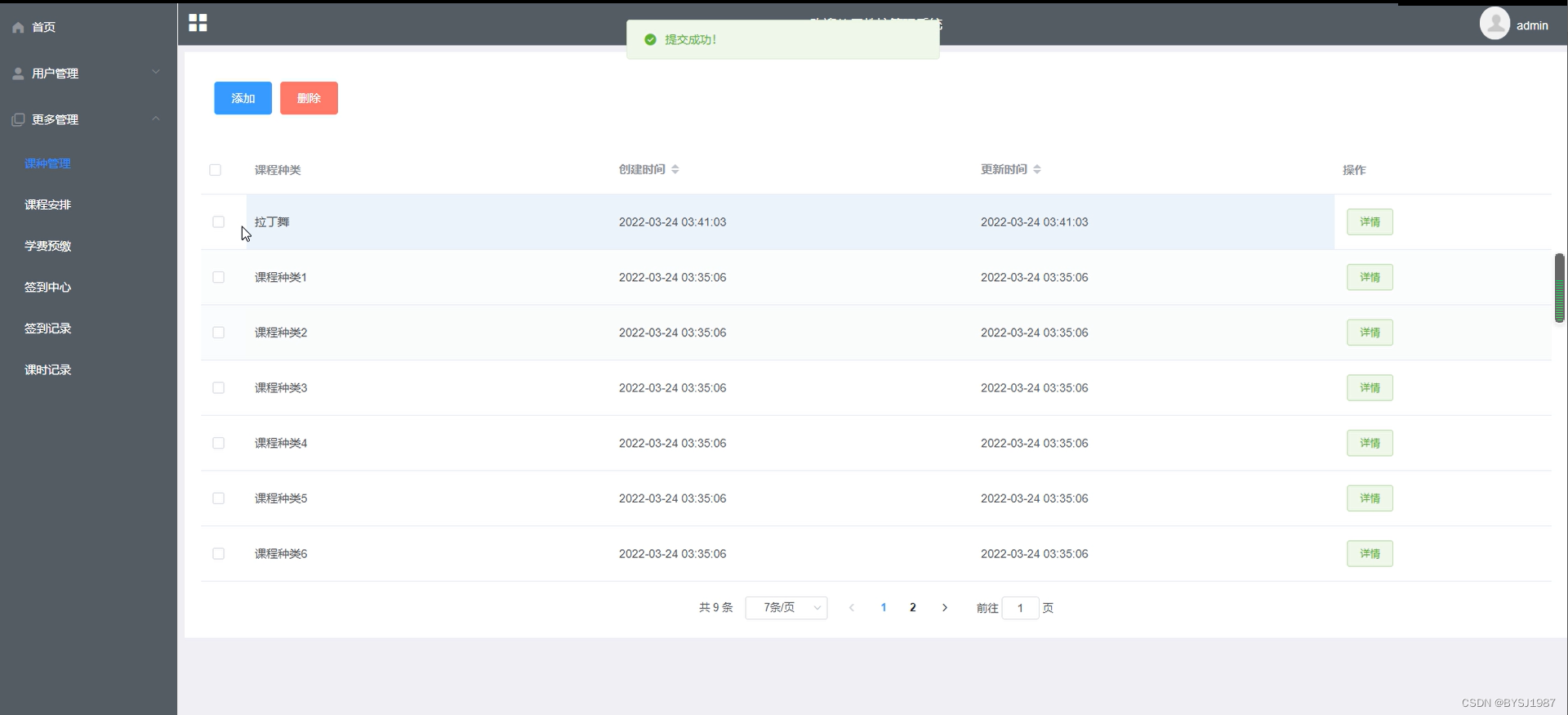The image size is (1568, 715).
Task: Select 课种管理 menu item
Action: (x=47, y=163)
